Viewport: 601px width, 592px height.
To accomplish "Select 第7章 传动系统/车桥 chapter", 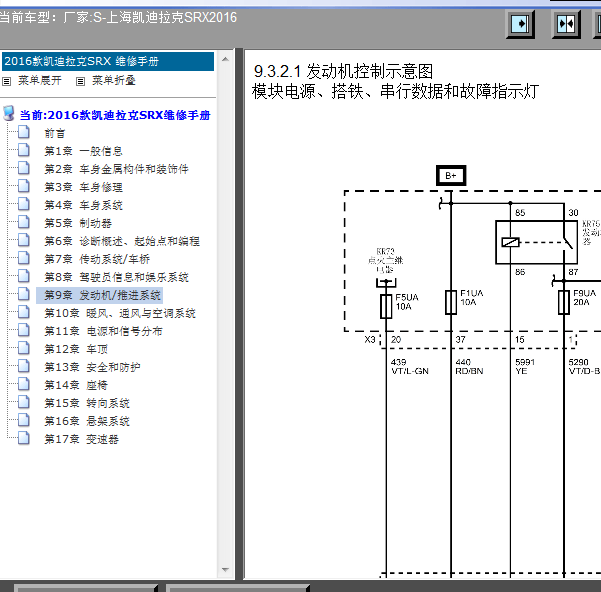I will [97, 259].
